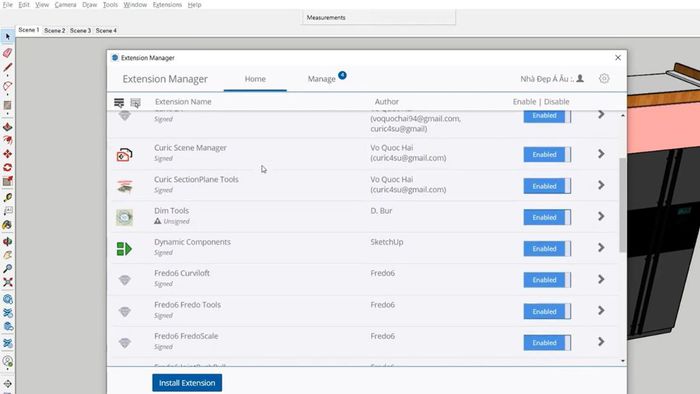The height and width of the screenshot is (394, 700).
Task: Click the Dynamic Components green icon
Action: 124,249
